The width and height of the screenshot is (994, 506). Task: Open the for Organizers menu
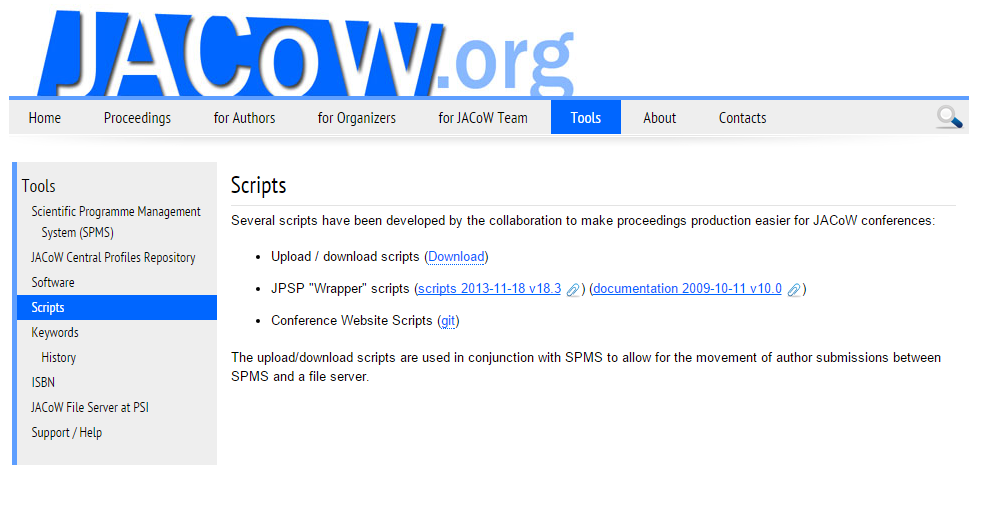(x=356, y=118)
